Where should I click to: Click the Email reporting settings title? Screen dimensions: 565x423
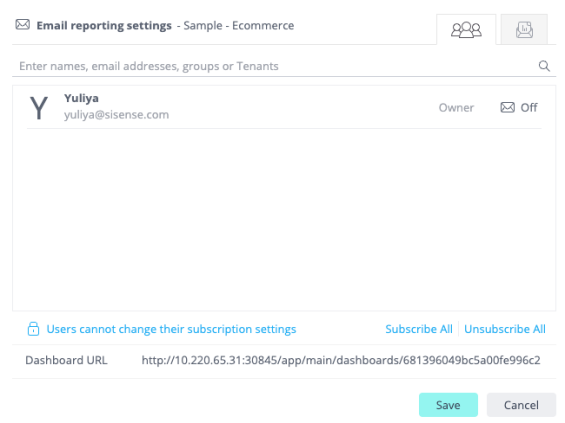104,26
